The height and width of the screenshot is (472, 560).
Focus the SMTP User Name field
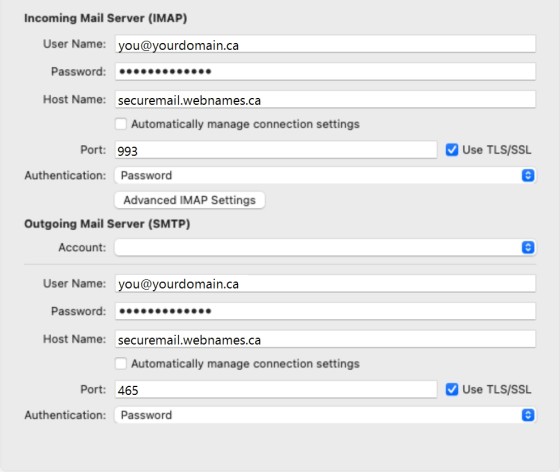(325, 284)
